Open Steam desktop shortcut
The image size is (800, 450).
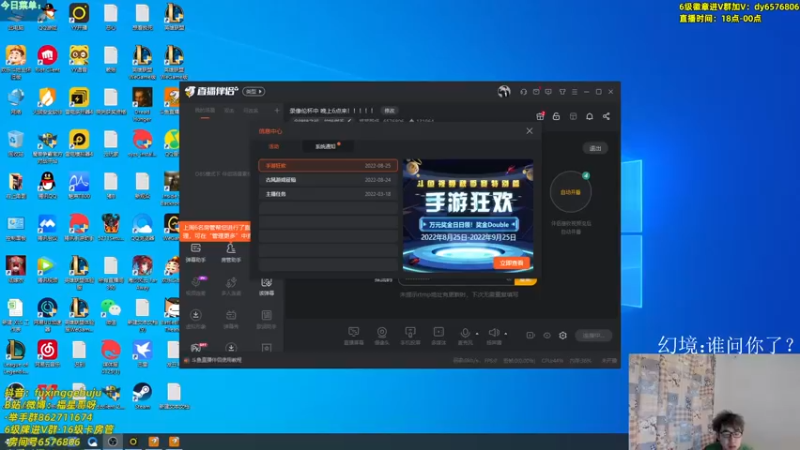[142, 396]
